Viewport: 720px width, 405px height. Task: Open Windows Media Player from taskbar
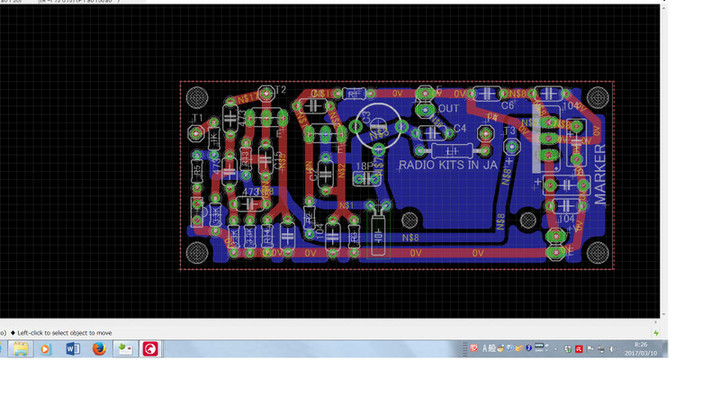pos(45,349)
